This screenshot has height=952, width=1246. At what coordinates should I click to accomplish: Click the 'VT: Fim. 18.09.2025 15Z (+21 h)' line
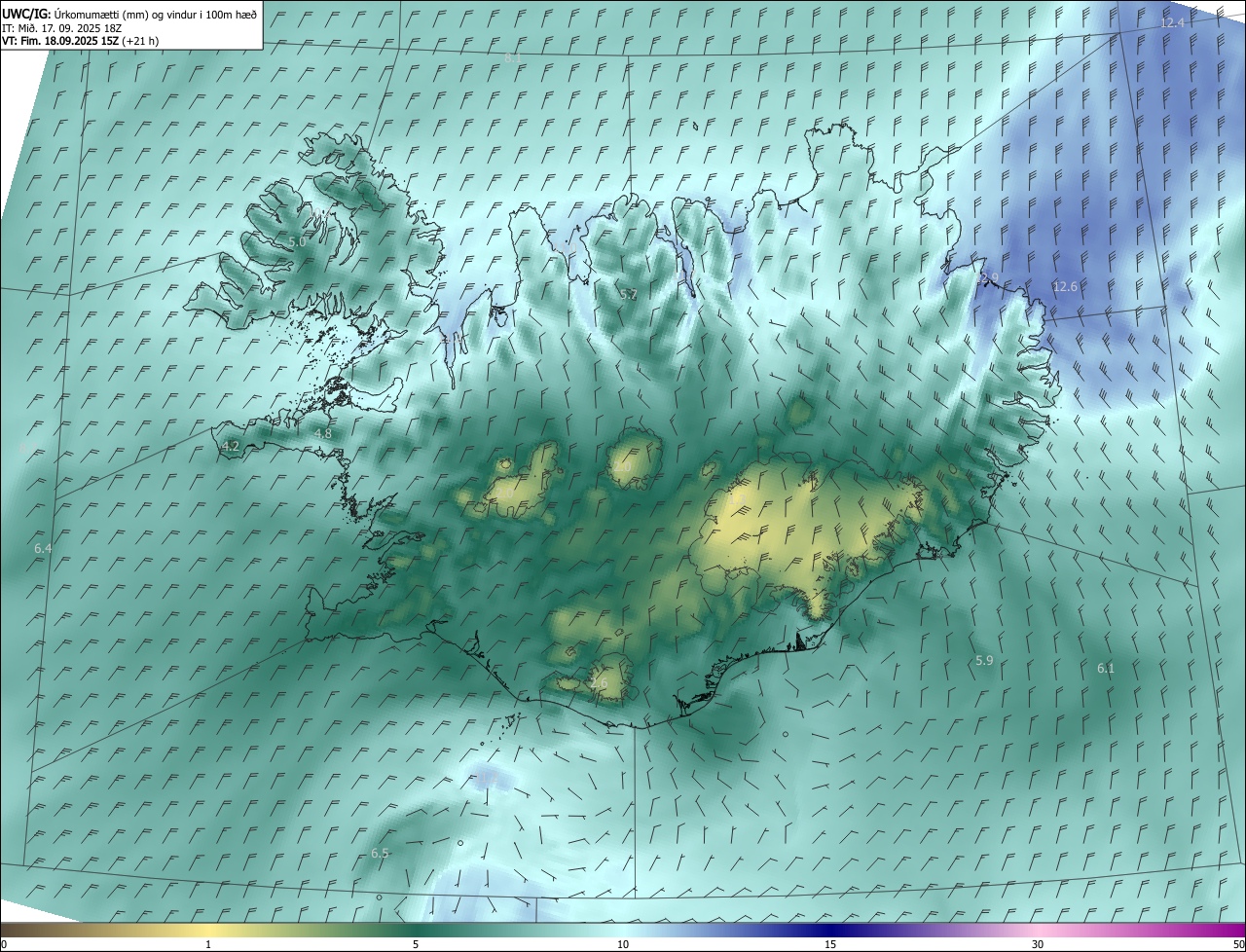pos(80,41)
